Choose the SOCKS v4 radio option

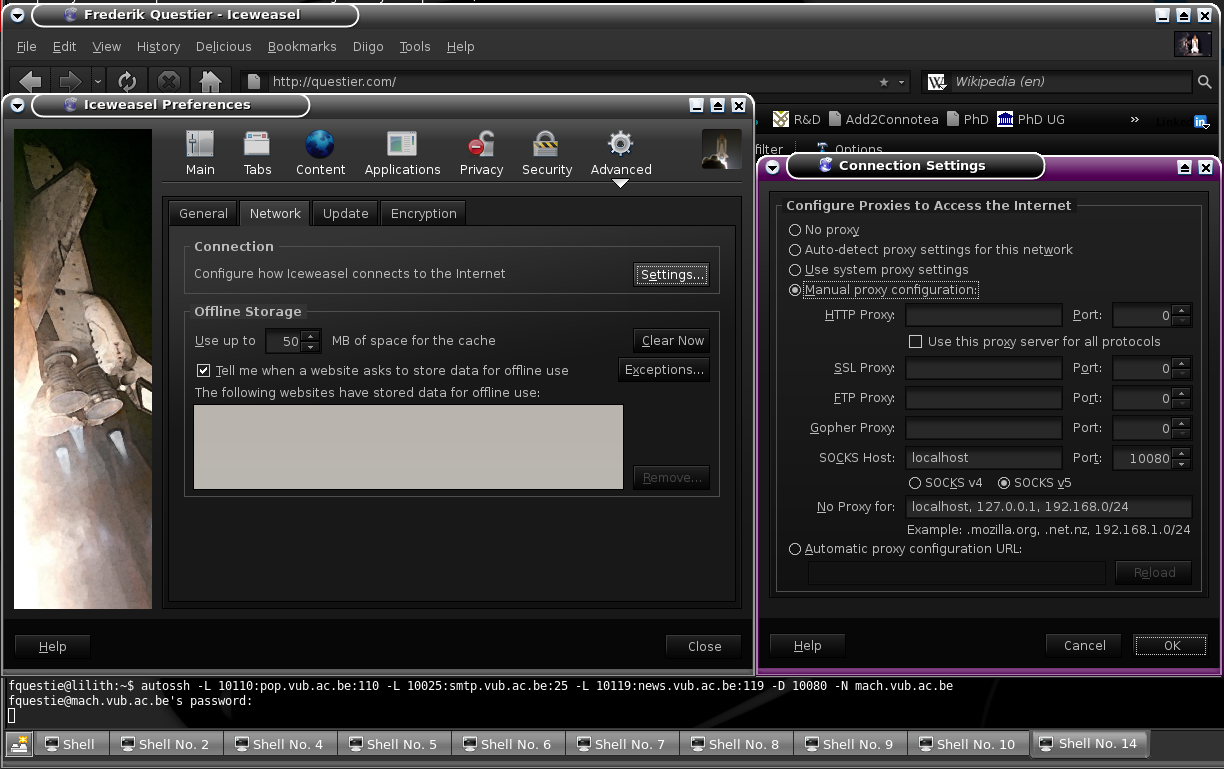click(915, 483)
